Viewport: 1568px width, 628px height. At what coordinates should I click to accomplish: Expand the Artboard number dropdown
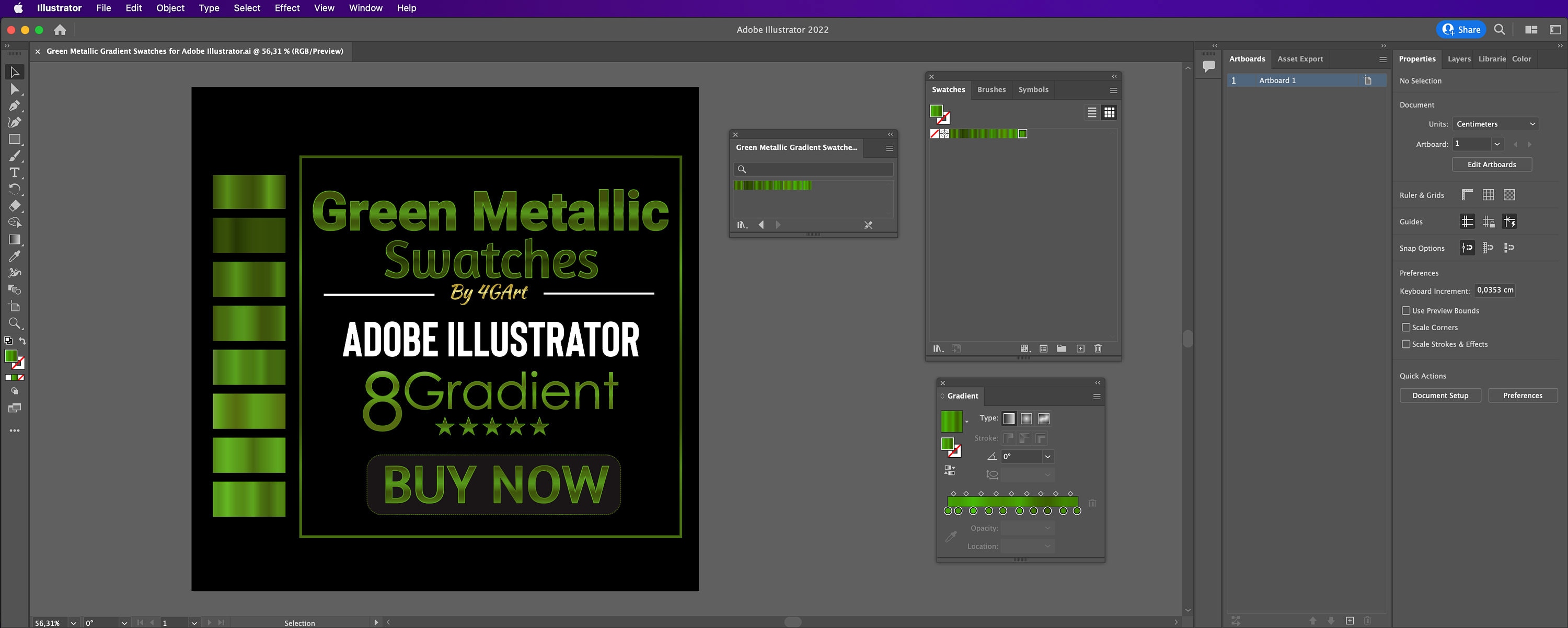click(x=1498, y=144)
